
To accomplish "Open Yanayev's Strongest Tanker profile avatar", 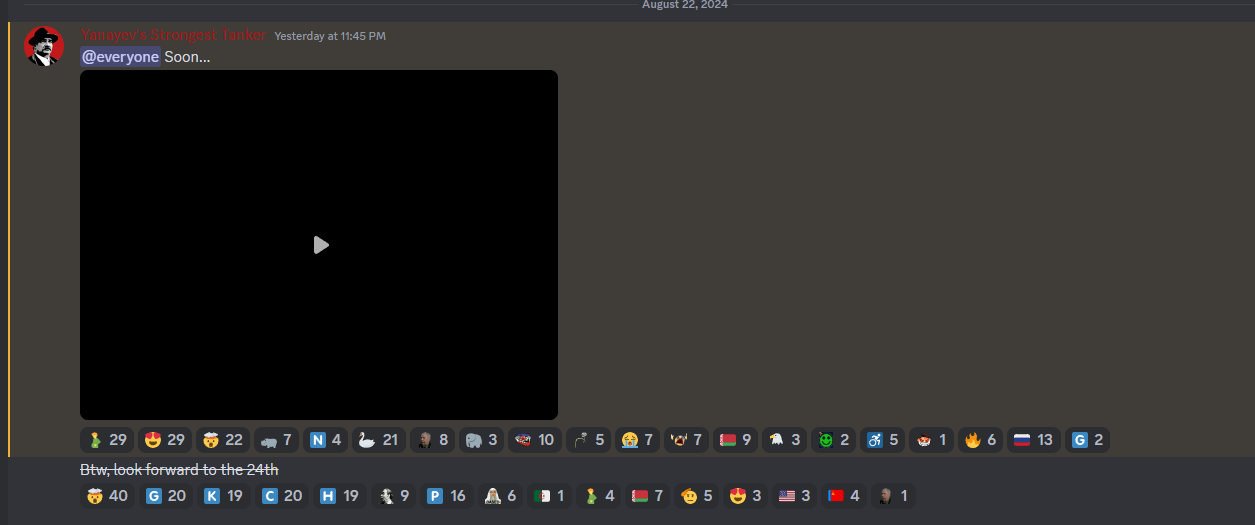I will [x=44, y=47].
